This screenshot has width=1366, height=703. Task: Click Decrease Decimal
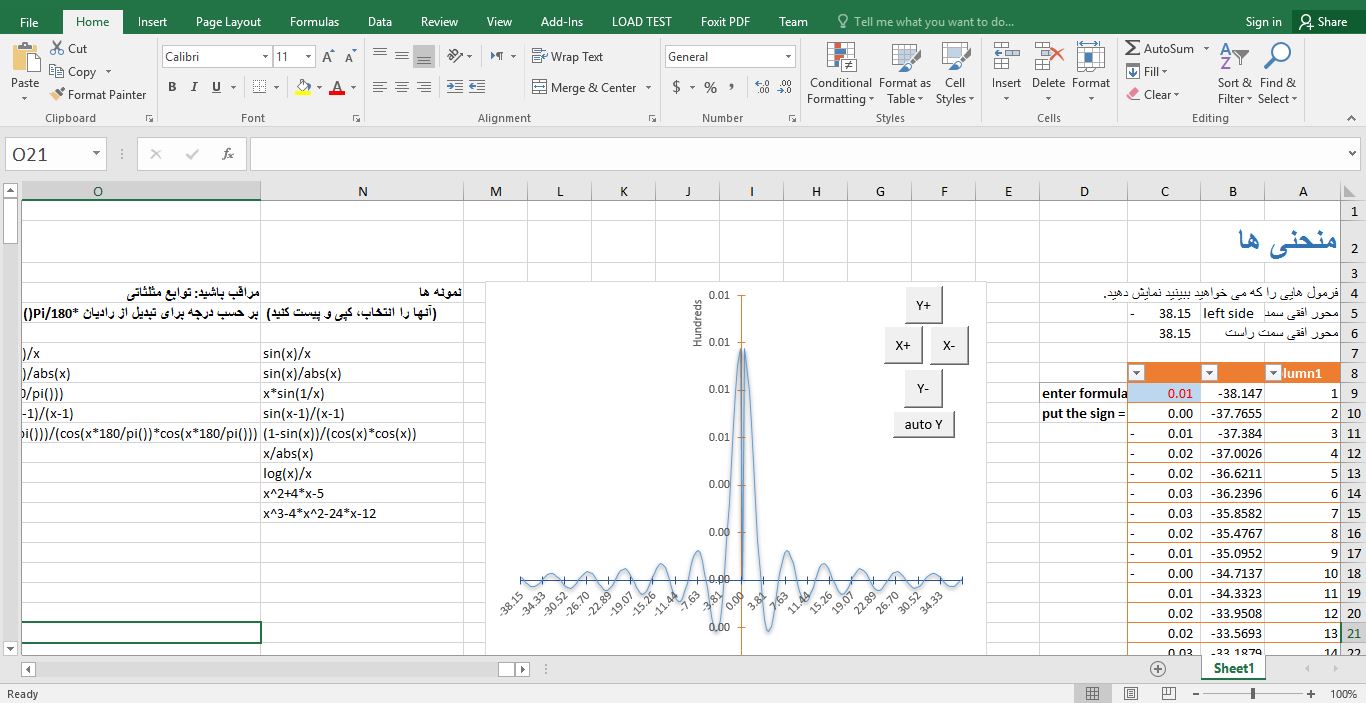point(786,87)
